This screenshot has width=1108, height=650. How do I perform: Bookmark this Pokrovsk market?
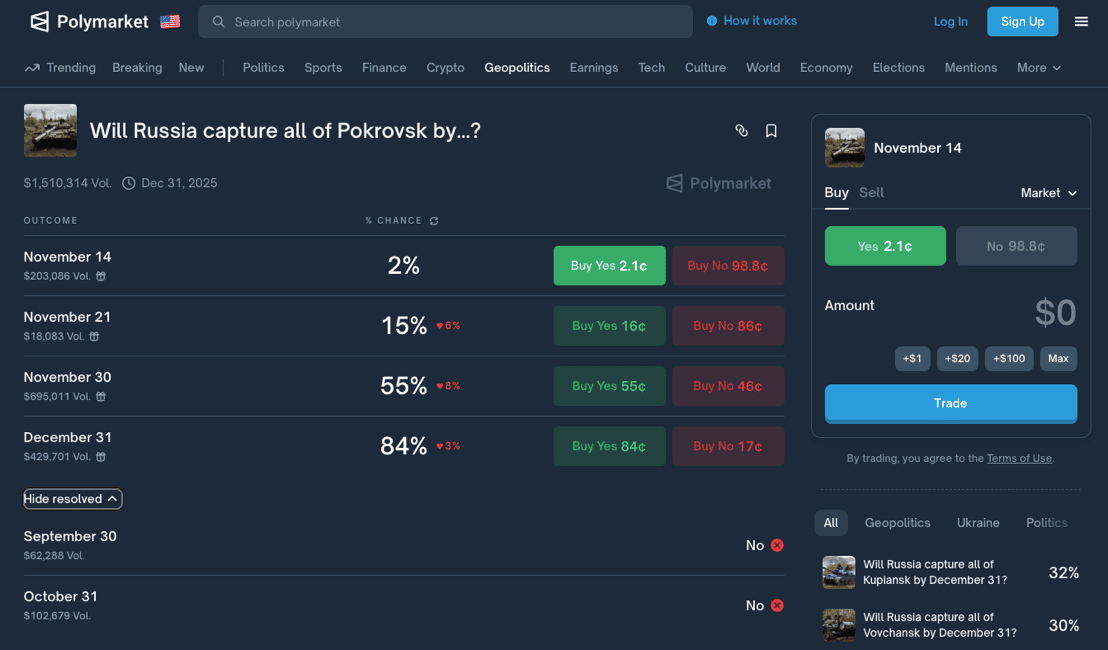pos(771,131)
